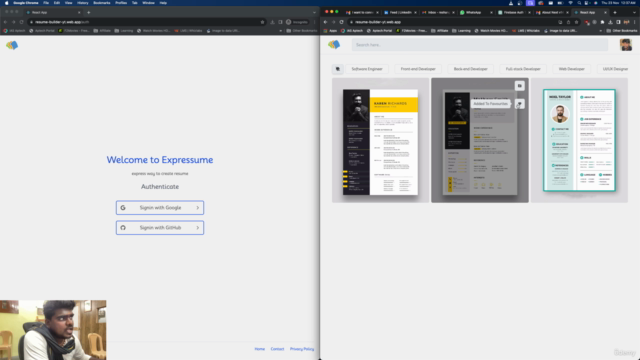The height and width of the screenshot is (360, 640).
Task: Open the Karen Richards resume template
Action: [x=380, y=140]
